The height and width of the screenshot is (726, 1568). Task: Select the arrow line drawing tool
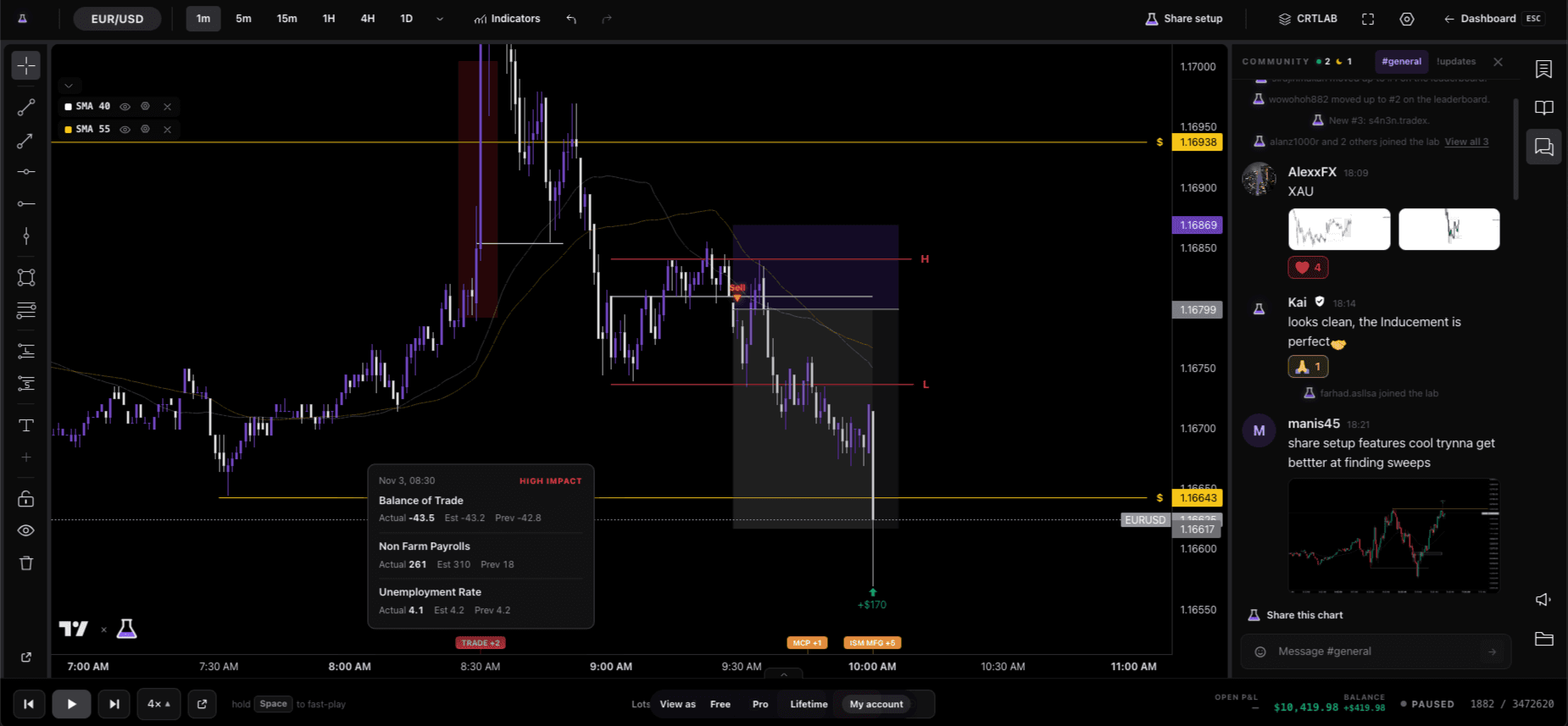tap(26, 141)
